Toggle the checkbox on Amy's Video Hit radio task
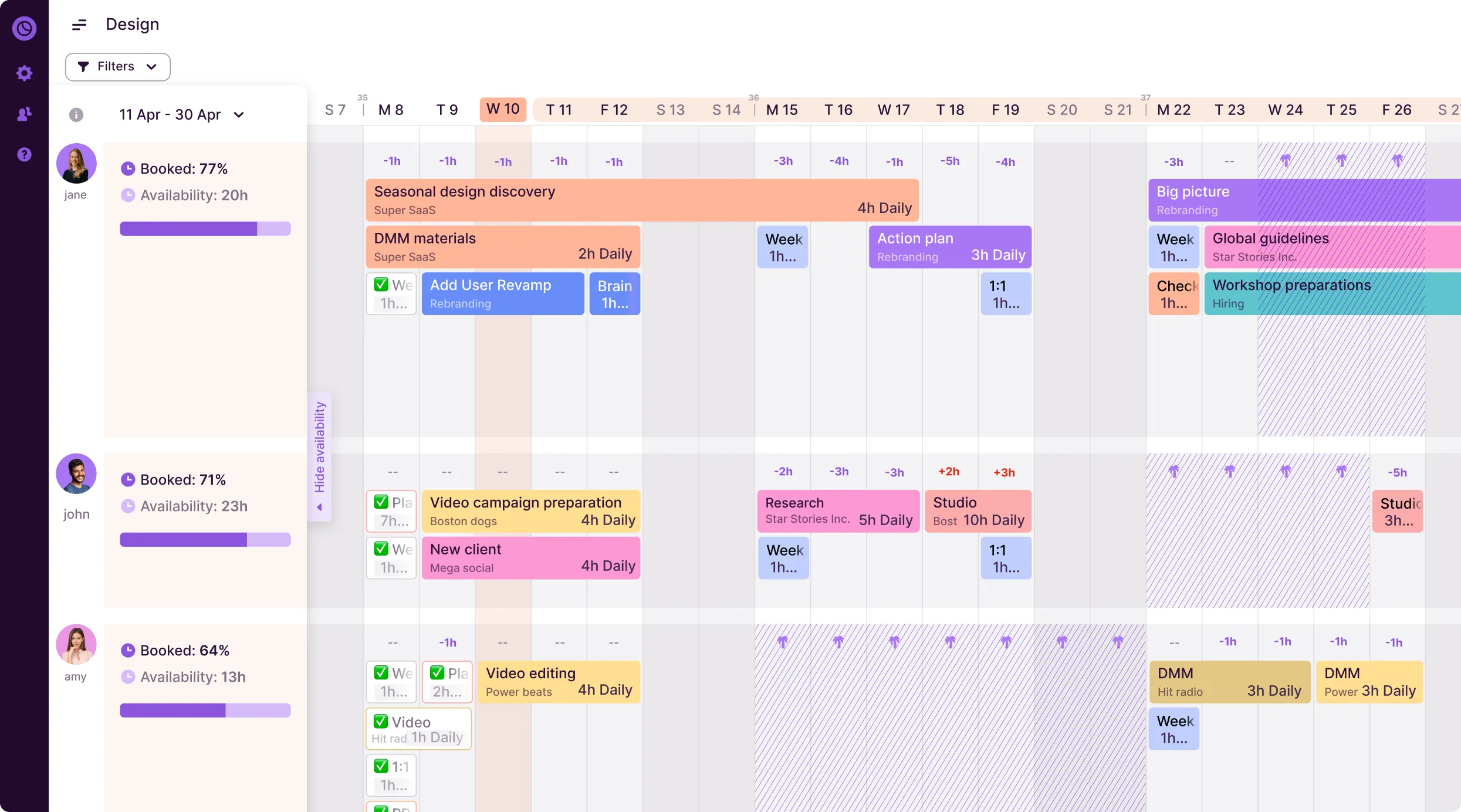 pyautogui.click(x=381, y=722)
